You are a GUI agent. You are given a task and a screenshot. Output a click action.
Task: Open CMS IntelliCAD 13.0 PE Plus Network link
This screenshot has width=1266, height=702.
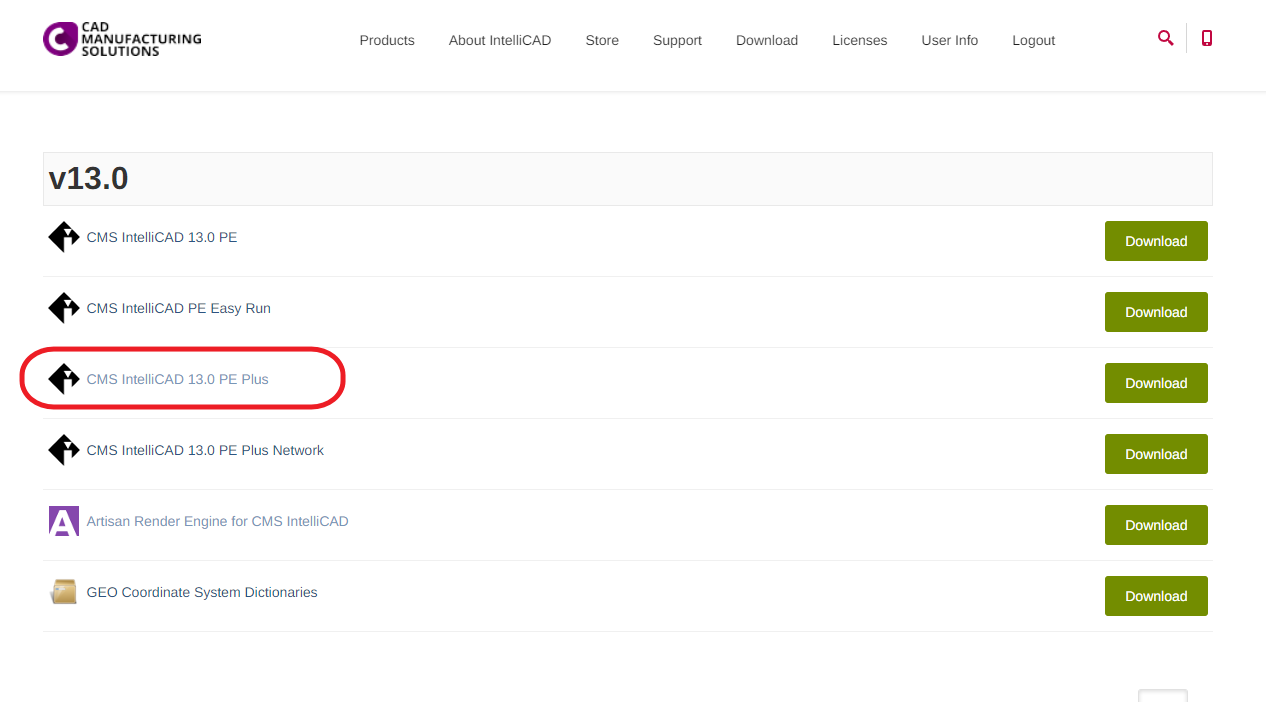click(205, 450)
